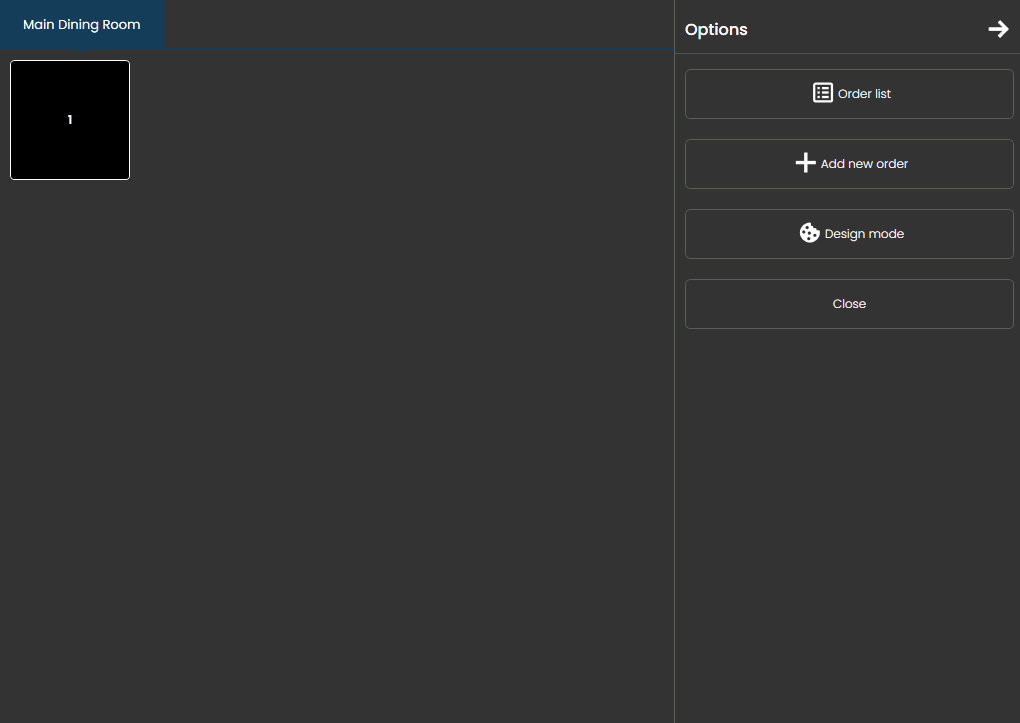Image resolution: width=1020 pixels, height=723 pixels.
Task: Click the "Design mode" text label
Action: [x=864, y=234]
